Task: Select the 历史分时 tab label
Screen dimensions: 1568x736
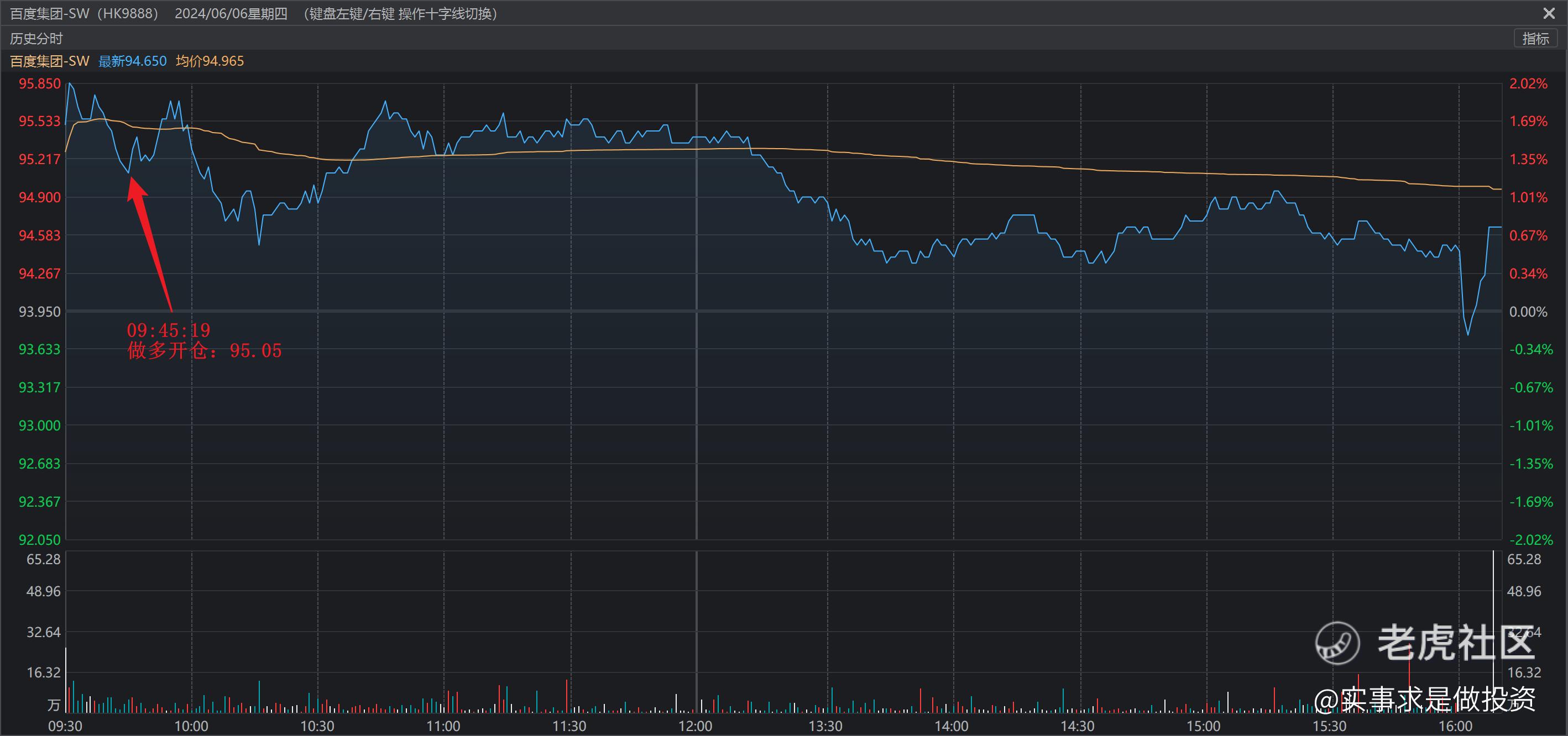Action: click(x=36, y=38)
